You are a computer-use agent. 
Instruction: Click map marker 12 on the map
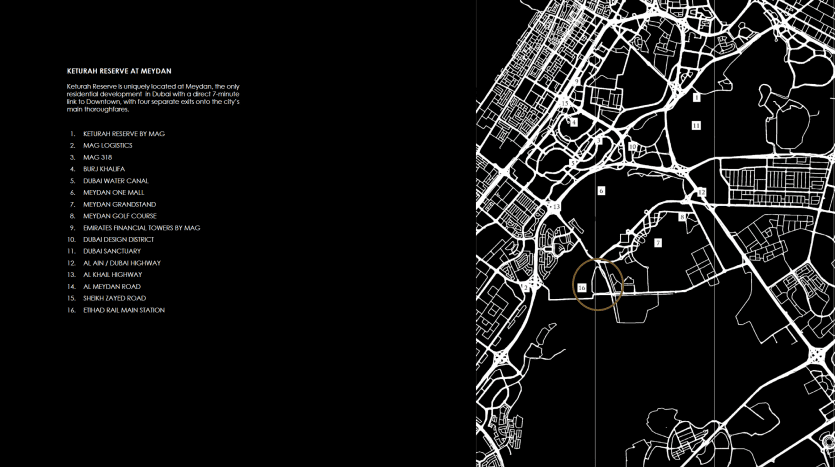click(701, 192)
